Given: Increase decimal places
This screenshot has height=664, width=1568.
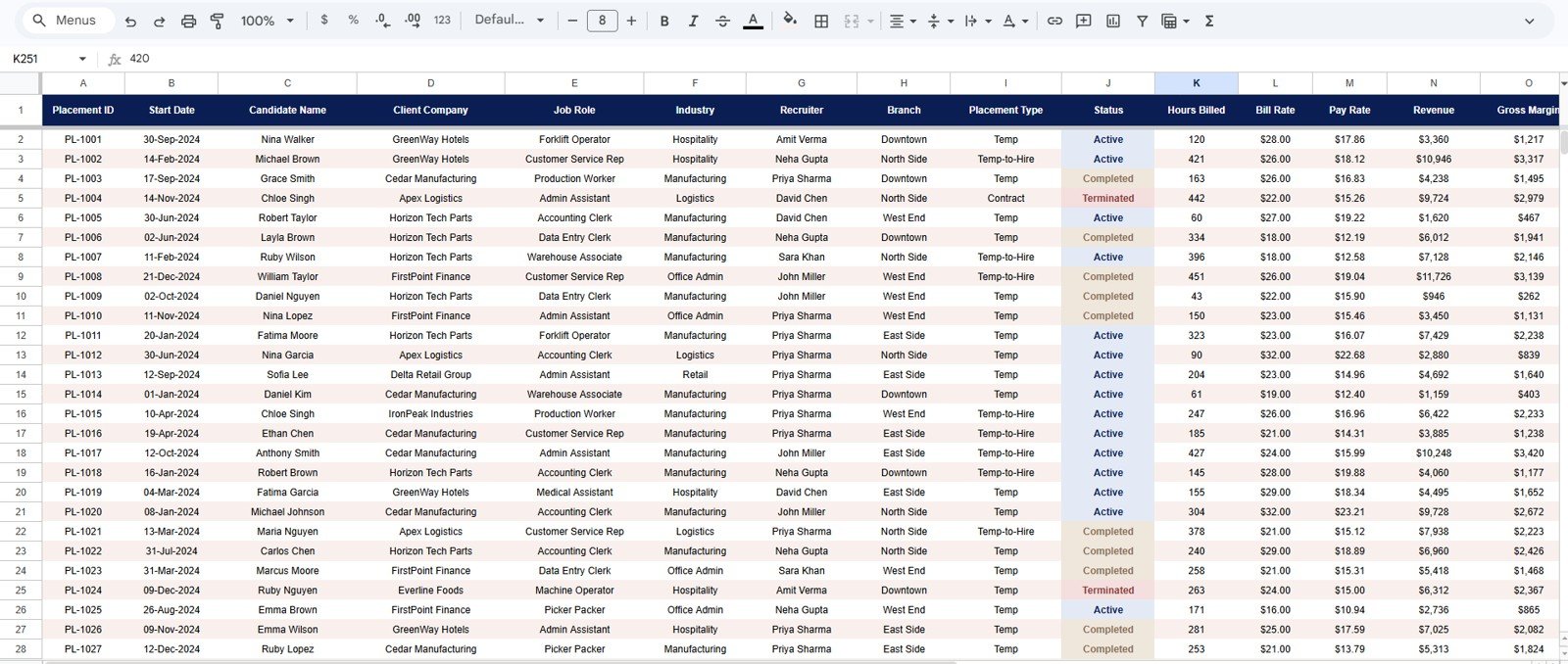Looking at the screenshot, I should pos(413,21).
